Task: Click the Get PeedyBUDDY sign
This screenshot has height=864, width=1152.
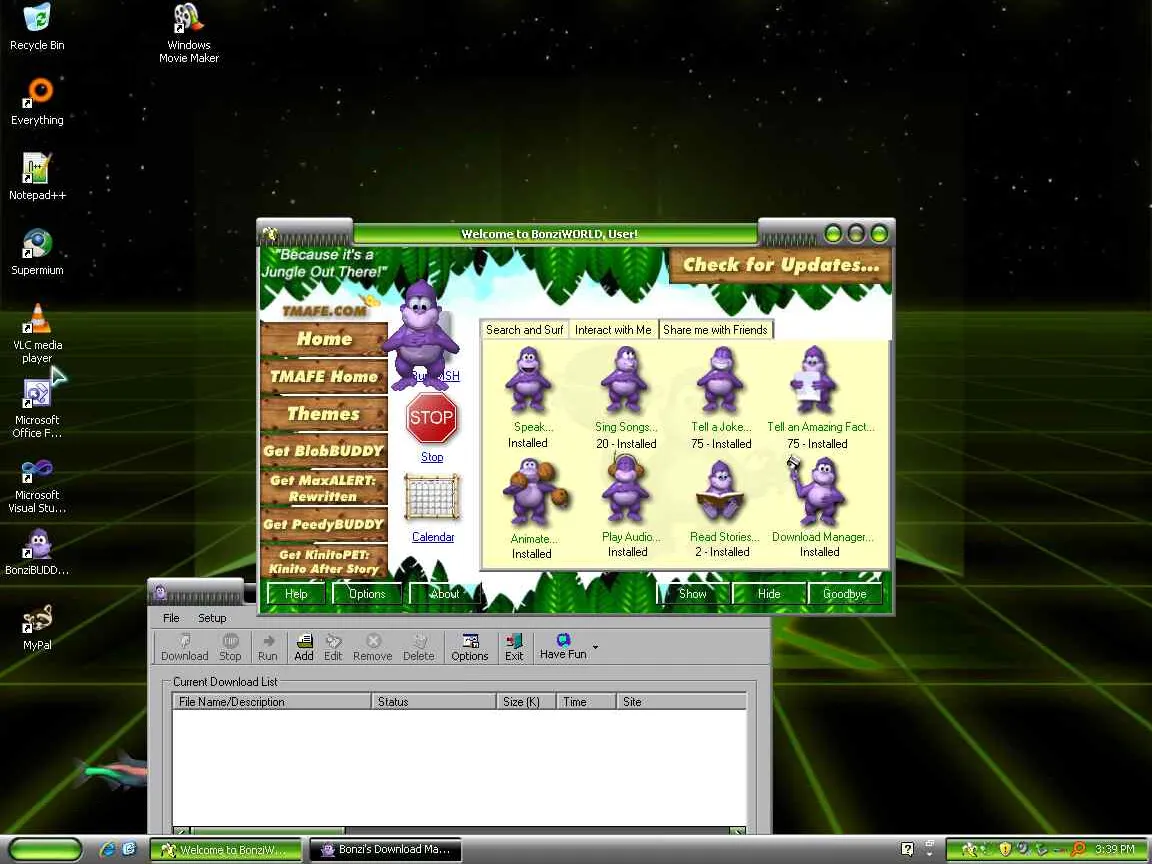Action: pos(324,524)
